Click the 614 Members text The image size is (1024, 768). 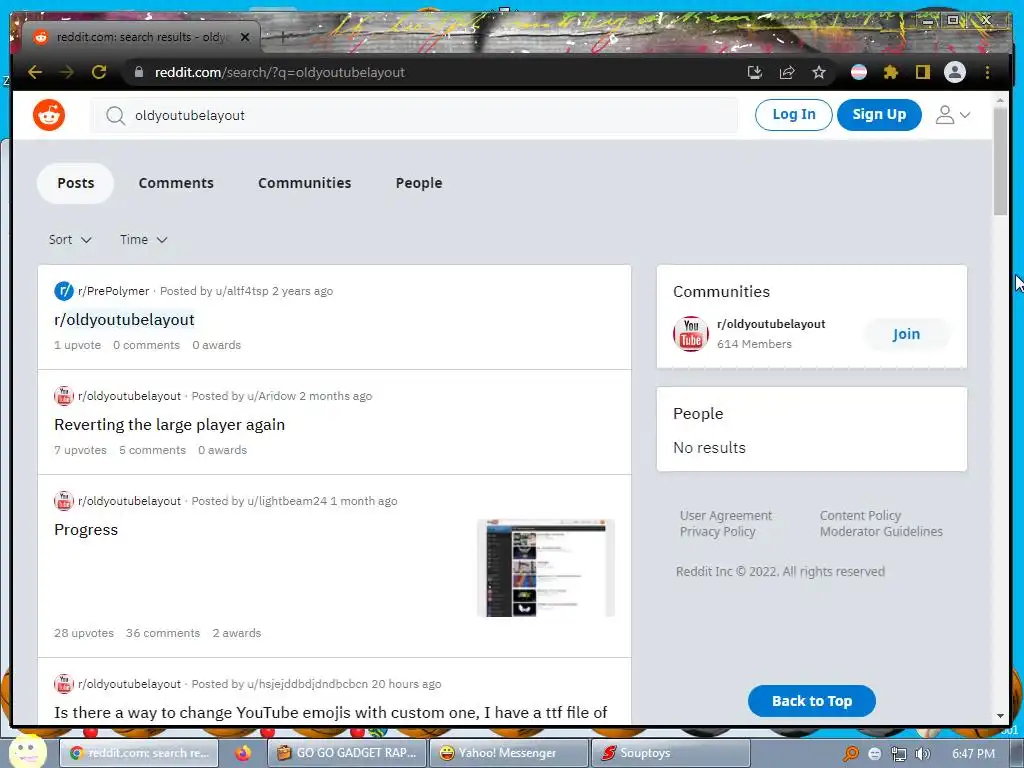pyautogui.click(x=754, y=344)
